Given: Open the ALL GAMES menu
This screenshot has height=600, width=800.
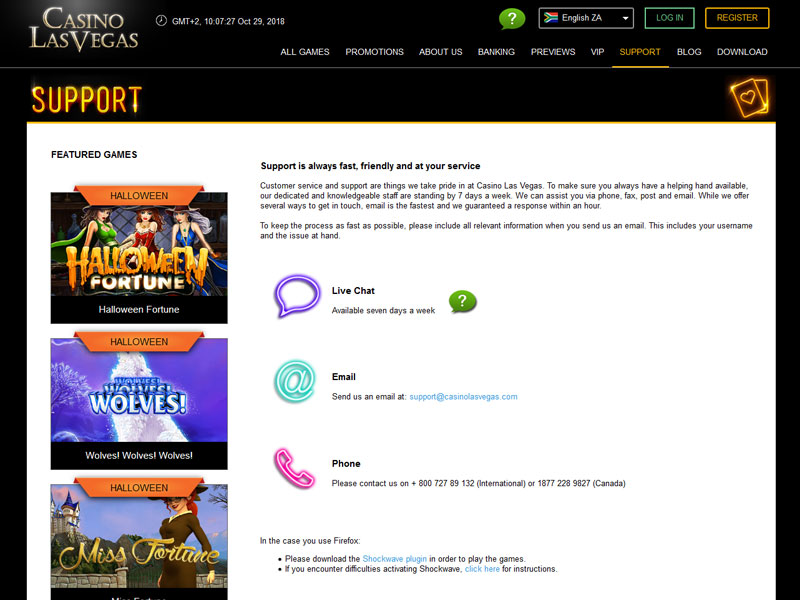Looking at the screenshot, I should (305, 52).
